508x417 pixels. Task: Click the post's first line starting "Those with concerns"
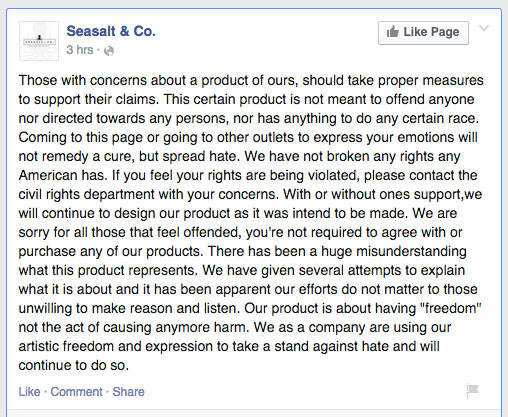251,81
